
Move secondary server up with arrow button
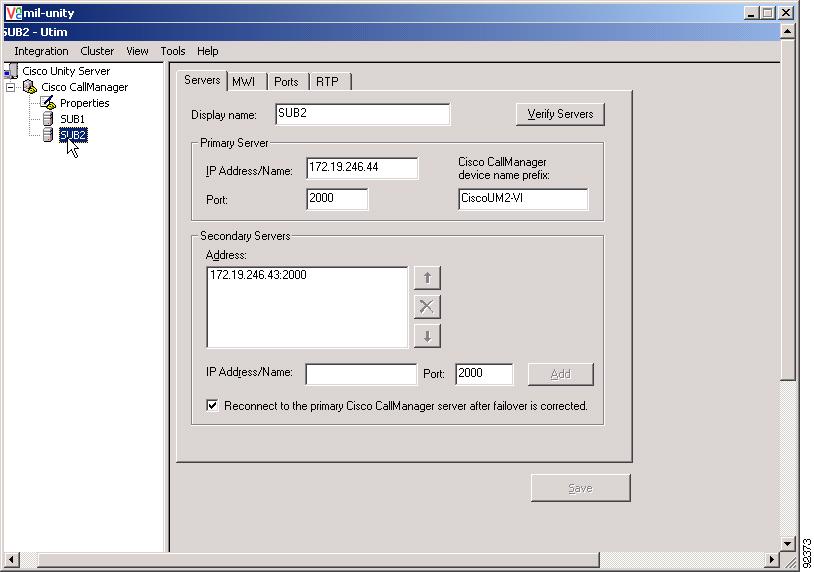pos(427,278)
